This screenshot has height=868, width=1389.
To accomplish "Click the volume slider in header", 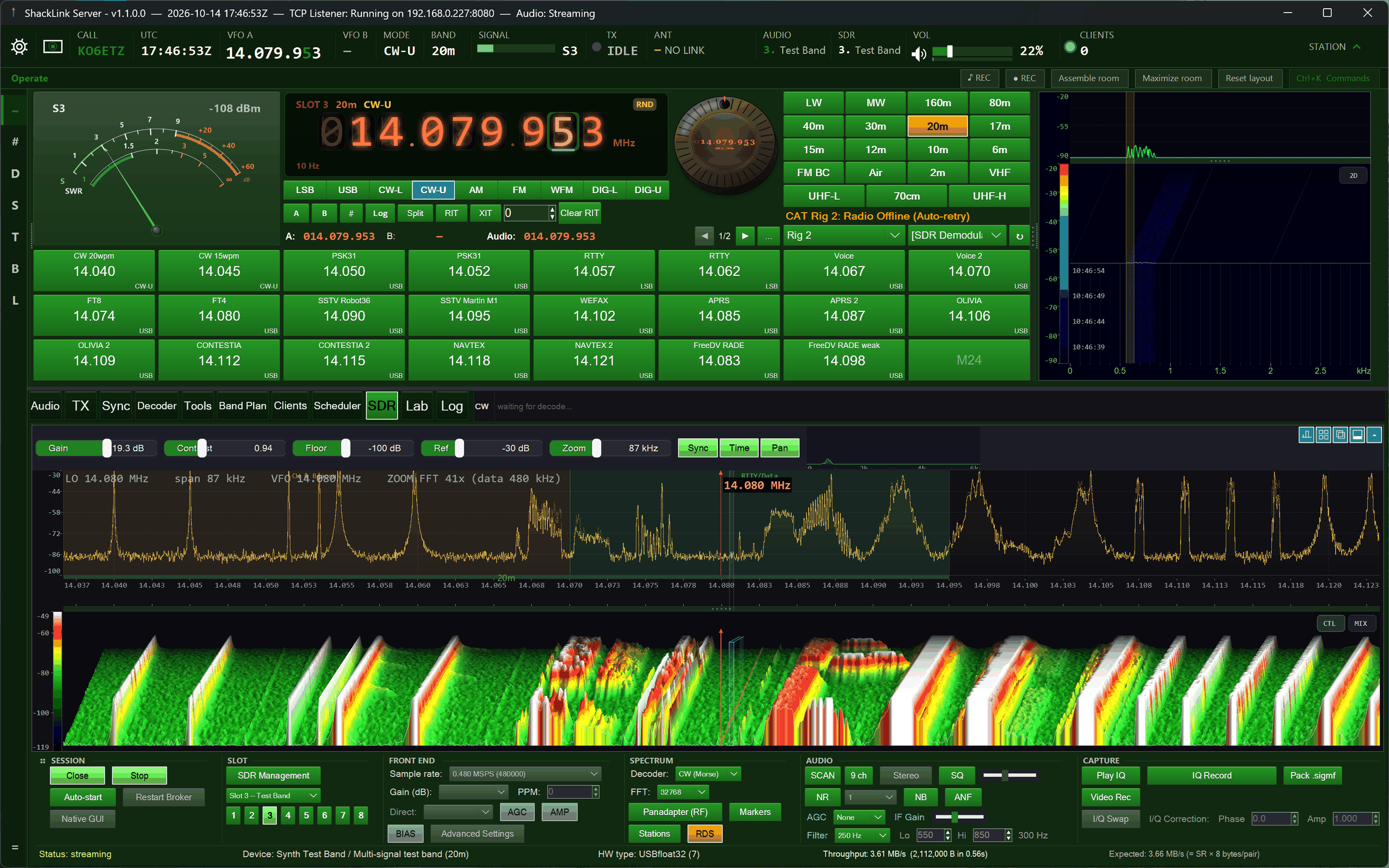I will (x=972, y=51).
